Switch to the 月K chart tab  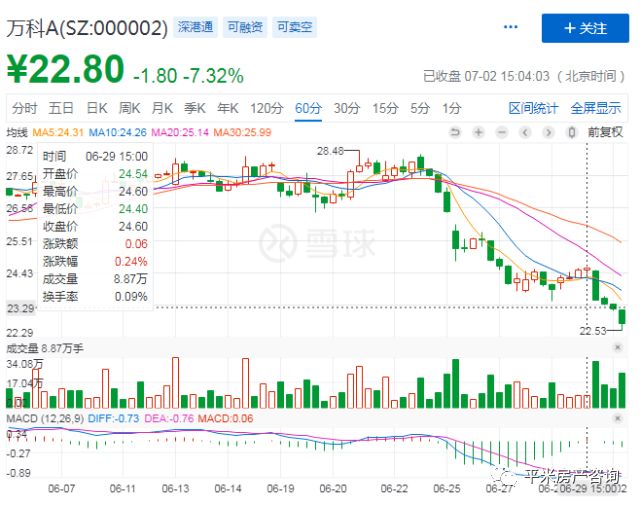tap(162, 109)
